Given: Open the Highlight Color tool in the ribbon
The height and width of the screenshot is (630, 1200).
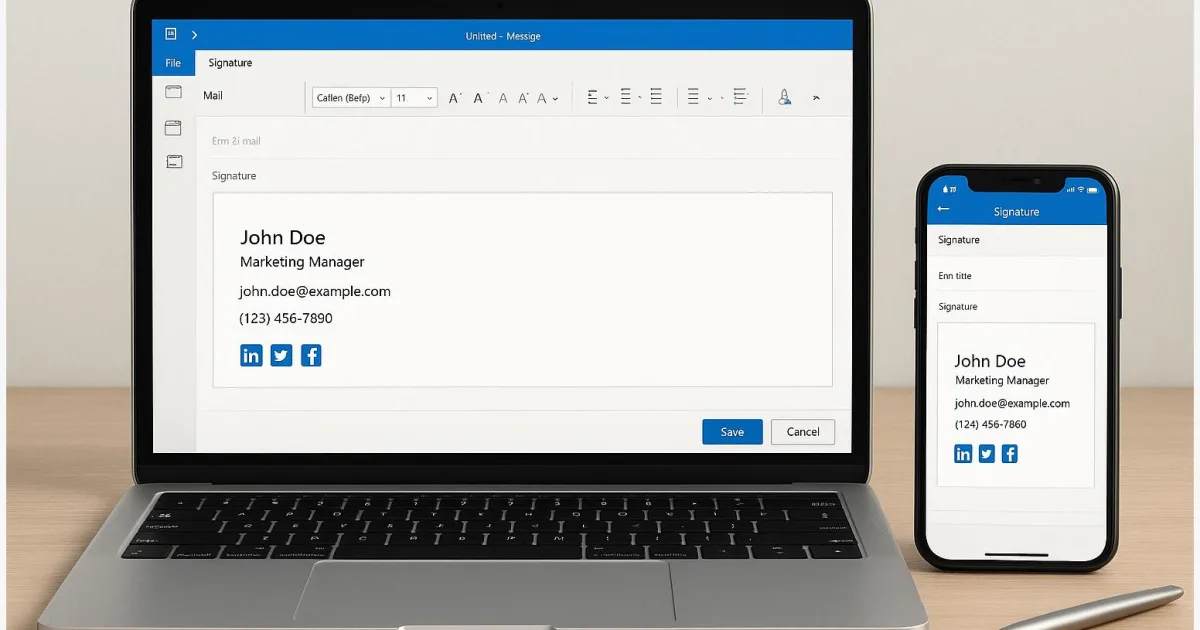Looking at the screenshot, I should pyautogui.click(x=785, y=97).
